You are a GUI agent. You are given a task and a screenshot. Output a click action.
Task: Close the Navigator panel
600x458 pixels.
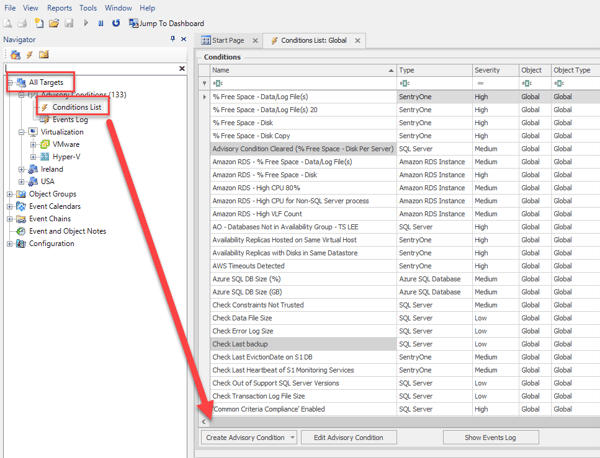[x=184, y=39]
